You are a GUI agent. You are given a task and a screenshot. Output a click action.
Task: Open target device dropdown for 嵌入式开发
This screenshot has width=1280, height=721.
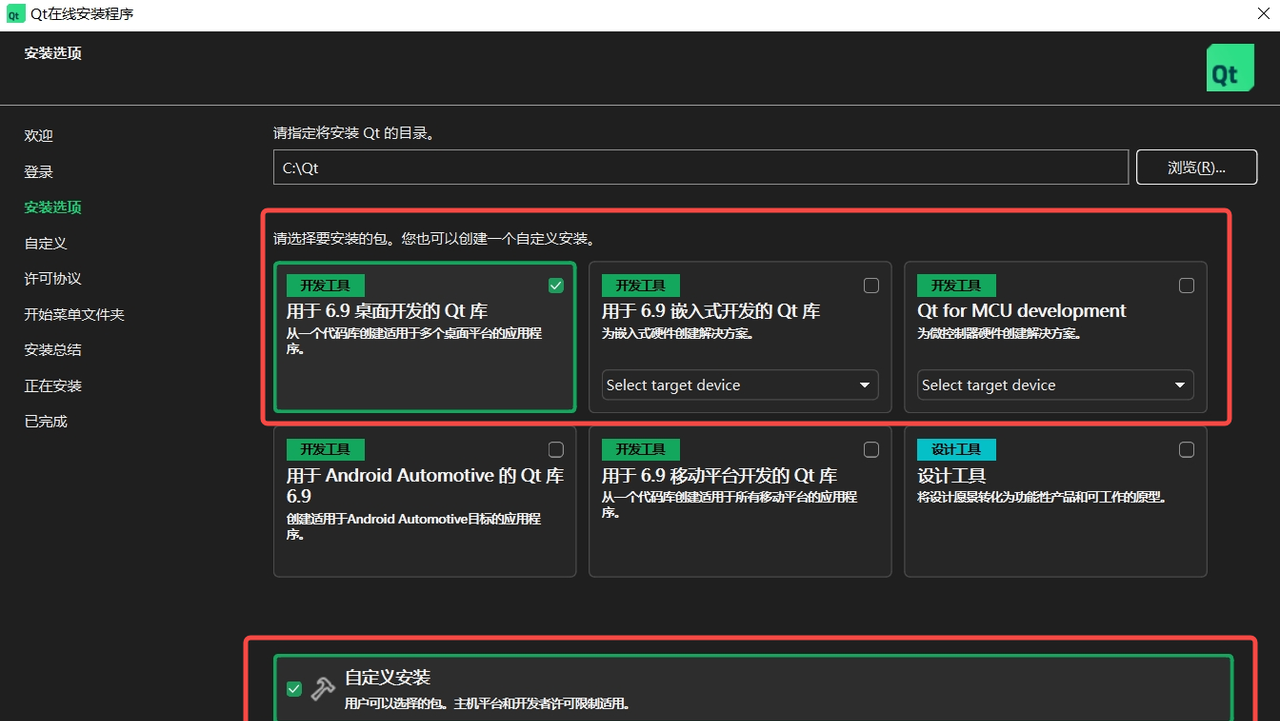point(739,385)
